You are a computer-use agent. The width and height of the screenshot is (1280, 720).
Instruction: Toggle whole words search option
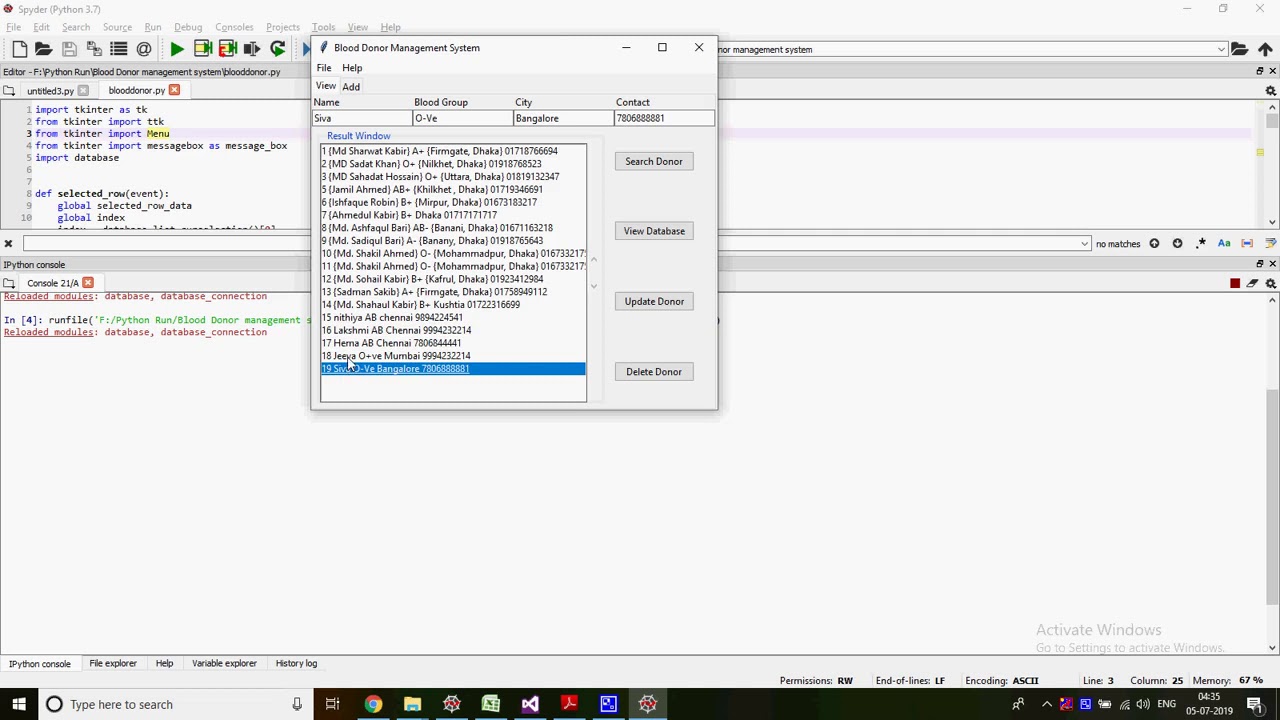point(1247,243)
